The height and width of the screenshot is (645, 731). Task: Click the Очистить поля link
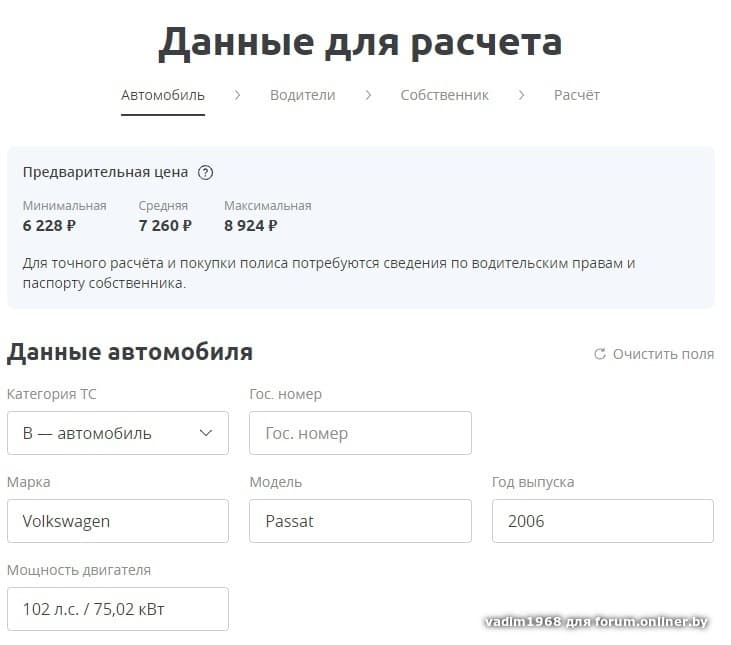[663, 354]
